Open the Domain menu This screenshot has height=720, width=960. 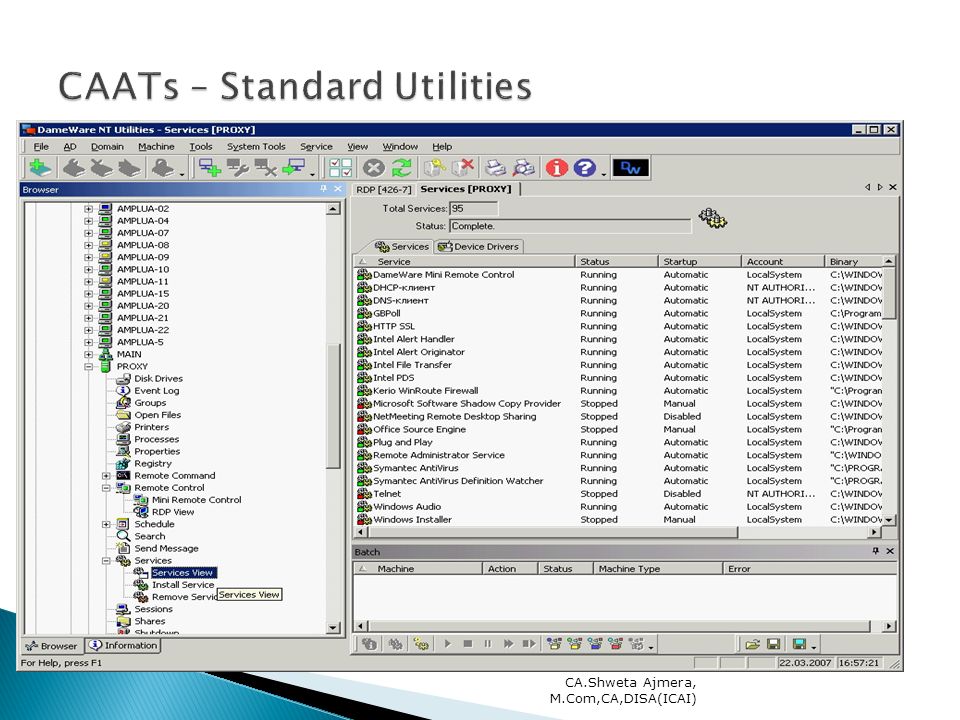[x=107, y=147]
